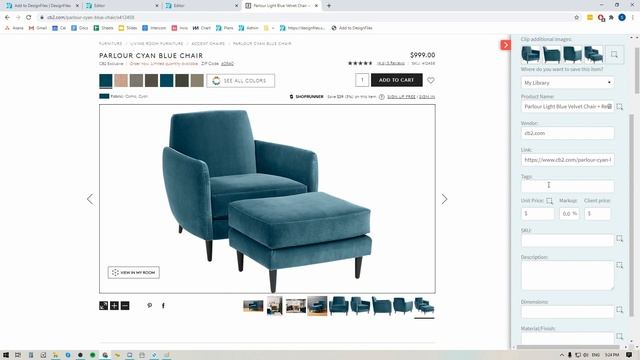The height and width of the screenshot is (360, 640).
Task: Open Gmail bookmark
Action: pyautogui.click(x=38, y=28)
